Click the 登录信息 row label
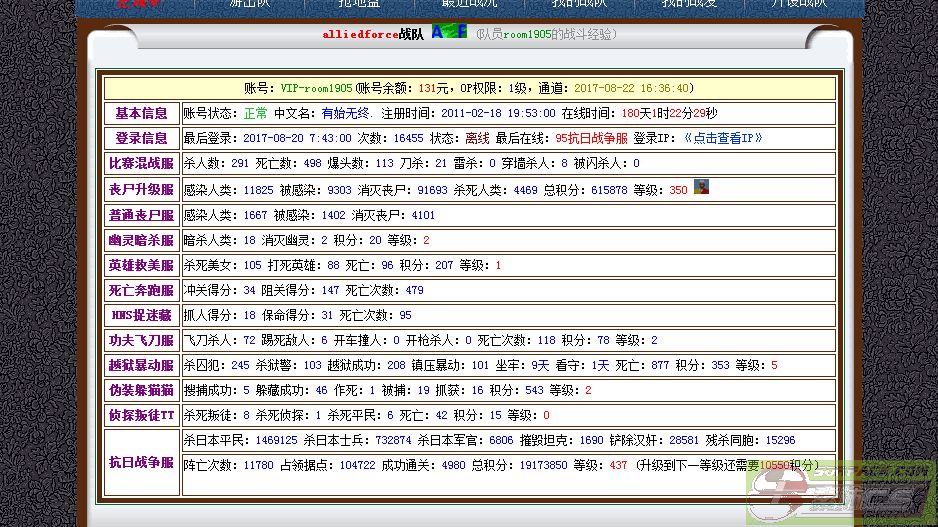Viewport: 938px width, 527px height. 141,138
